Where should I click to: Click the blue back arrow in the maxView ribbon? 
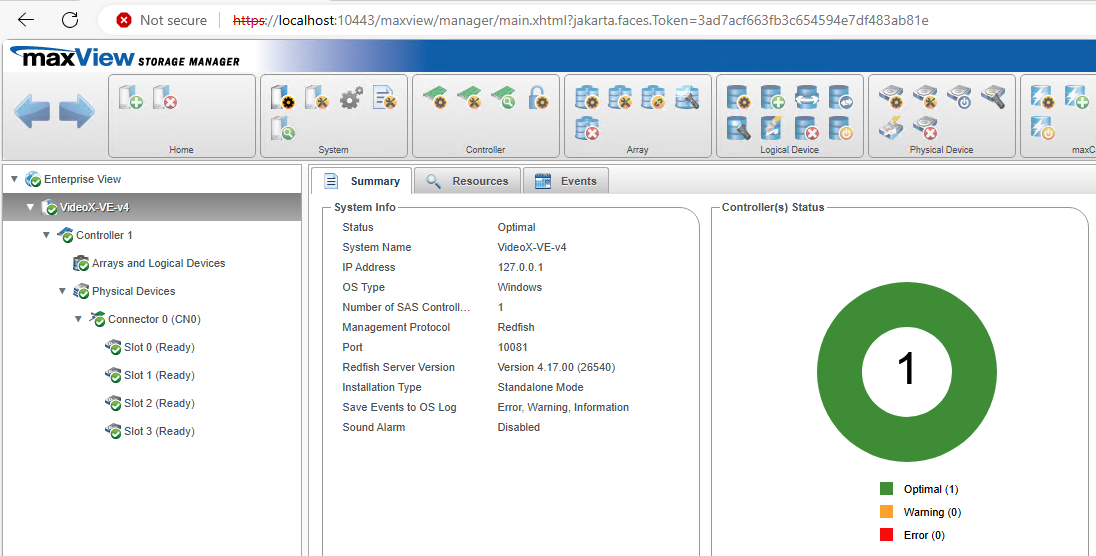[x=32, y=111]
